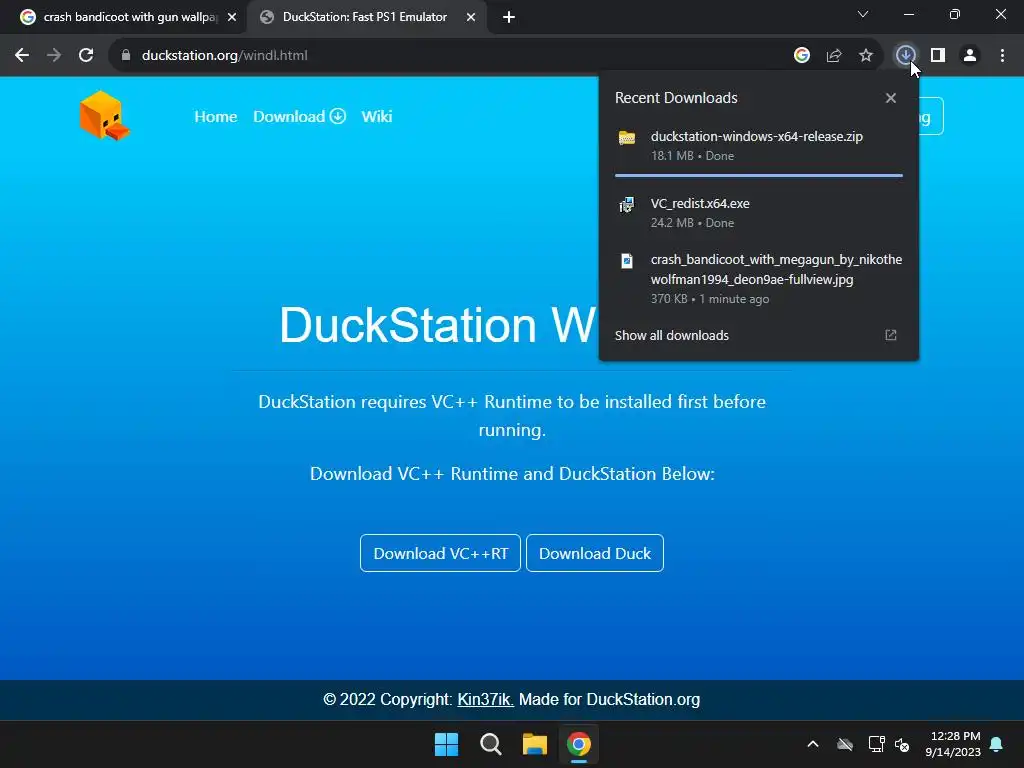This screenshot has width=1024, height=768.
Task: Open the Chrome side panel
Action: [x=938, y=56]
